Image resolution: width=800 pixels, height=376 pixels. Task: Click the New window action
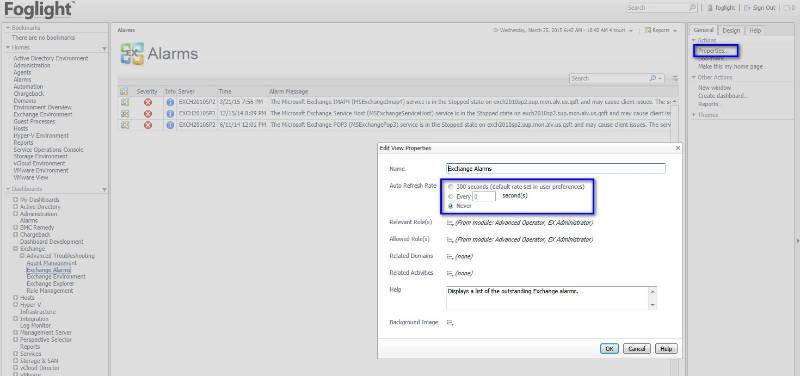pos(714,88)
